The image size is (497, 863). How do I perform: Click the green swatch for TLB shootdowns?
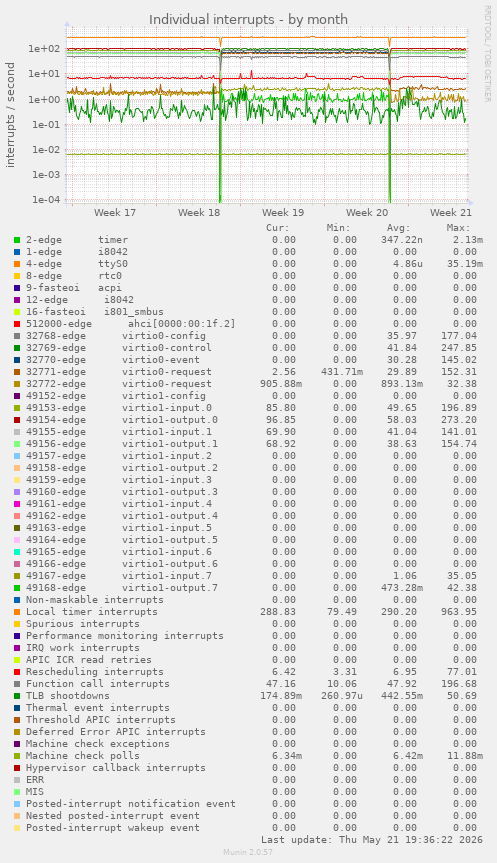[x=17, y=696]
